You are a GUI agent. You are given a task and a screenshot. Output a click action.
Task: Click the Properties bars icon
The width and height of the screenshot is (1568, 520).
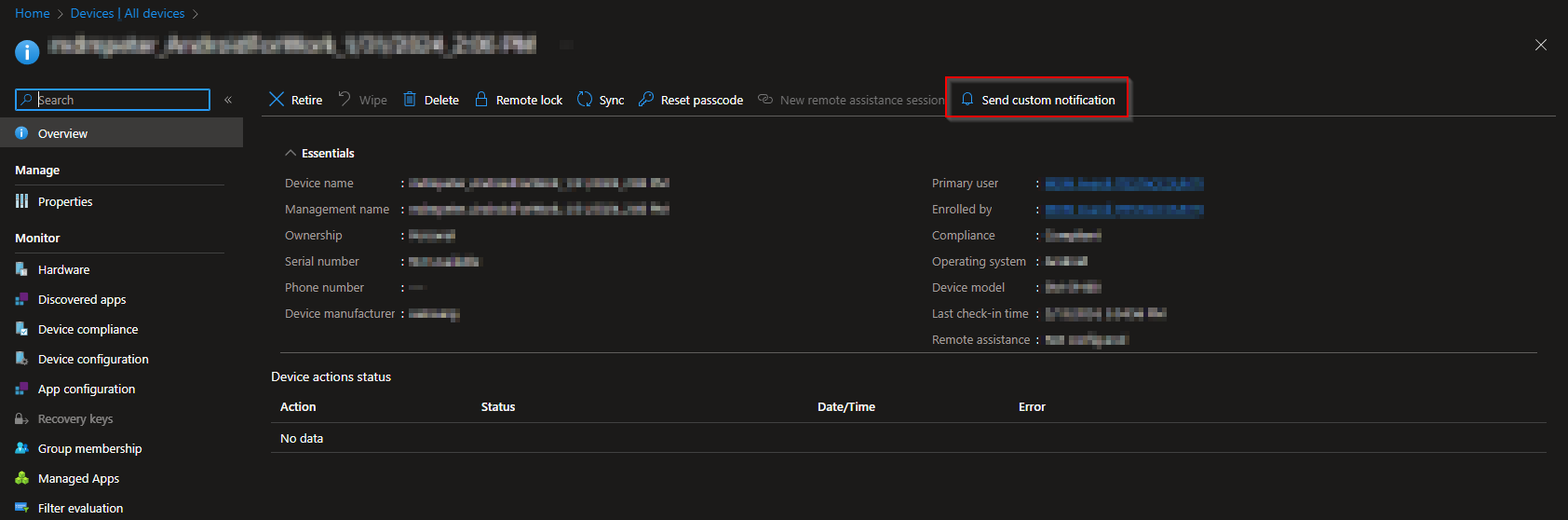point(21,201)
